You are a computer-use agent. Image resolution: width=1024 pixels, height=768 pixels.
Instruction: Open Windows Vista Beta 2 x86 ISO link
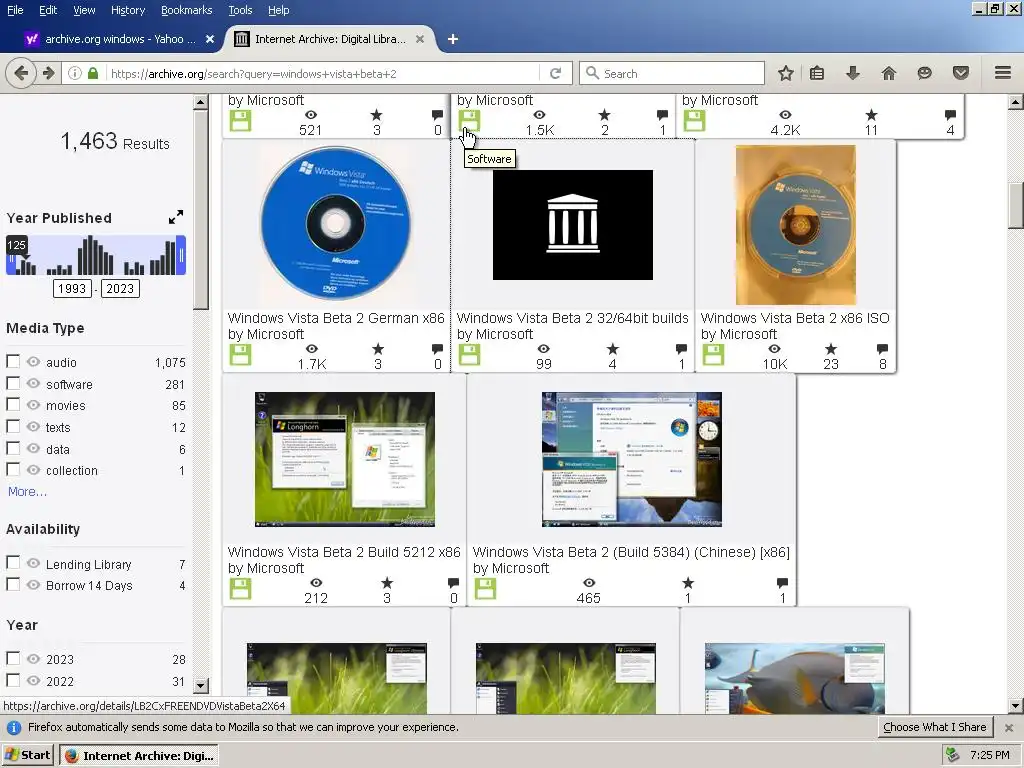coord(795,318)
